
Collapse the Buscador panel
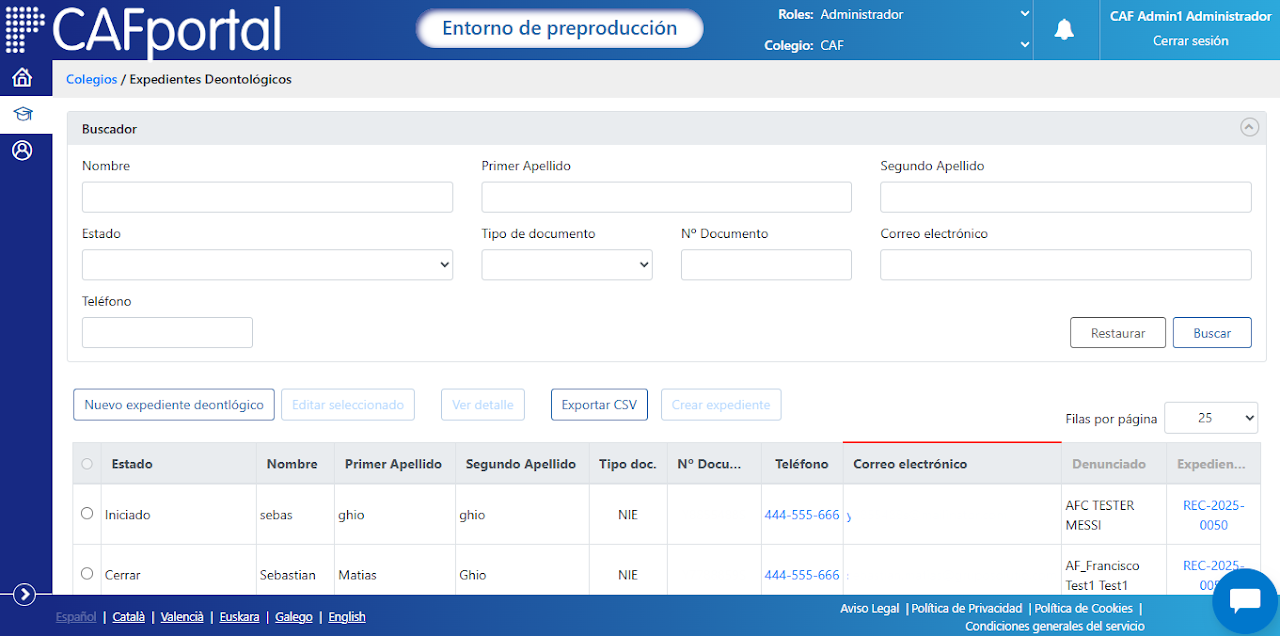pyautogui.click(x=1249, y=127)
